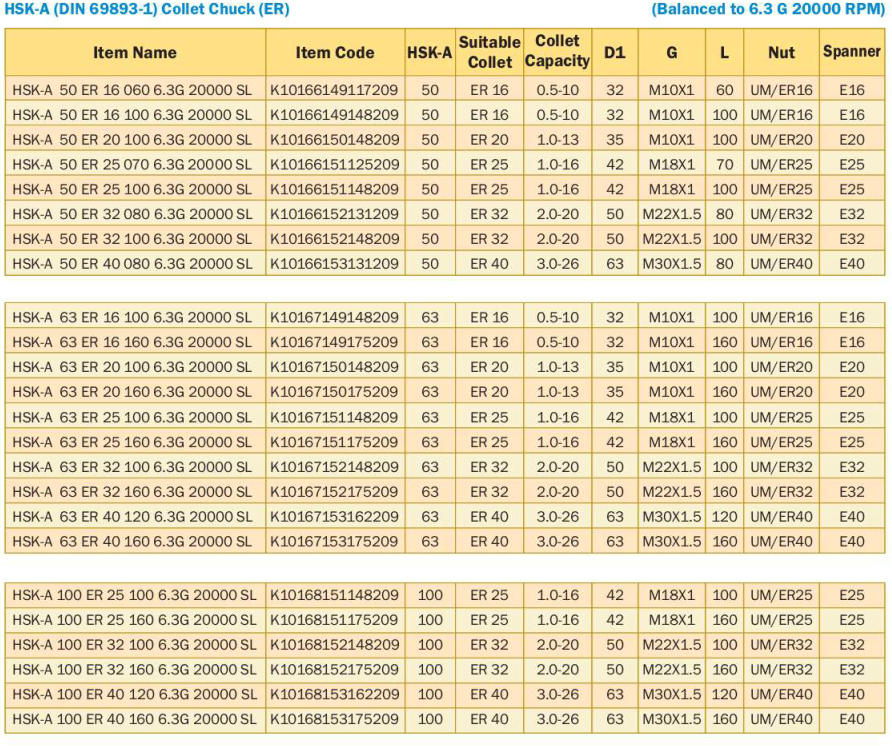This screenshot has width=892, height=746.
Task: Click nut UM/ER20 in the K10166150148209 row
Action: (781, 139)
